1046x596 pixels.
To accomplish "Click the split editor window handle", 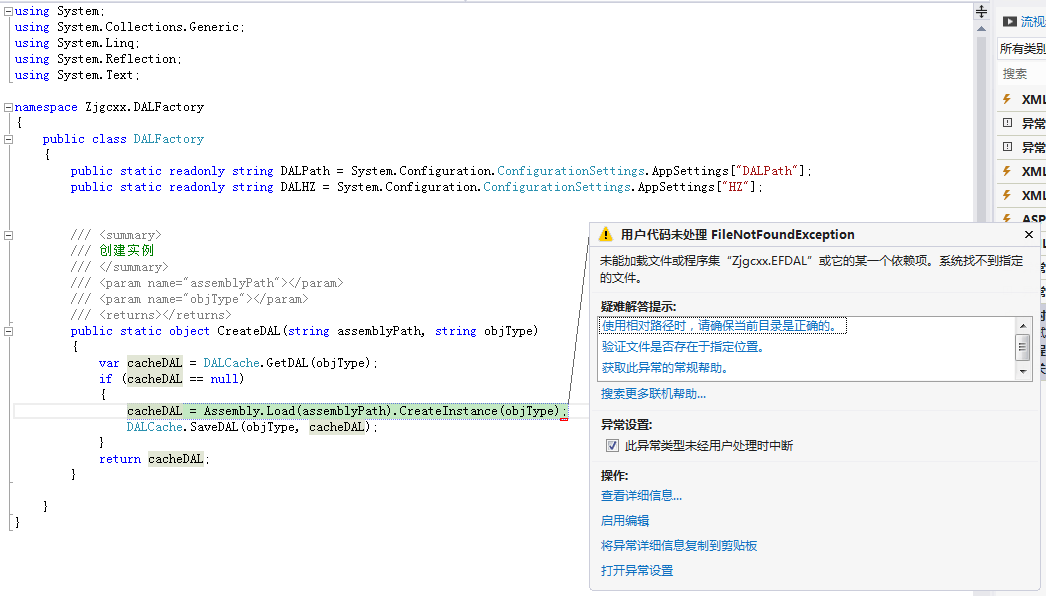I will pos(981,11).
